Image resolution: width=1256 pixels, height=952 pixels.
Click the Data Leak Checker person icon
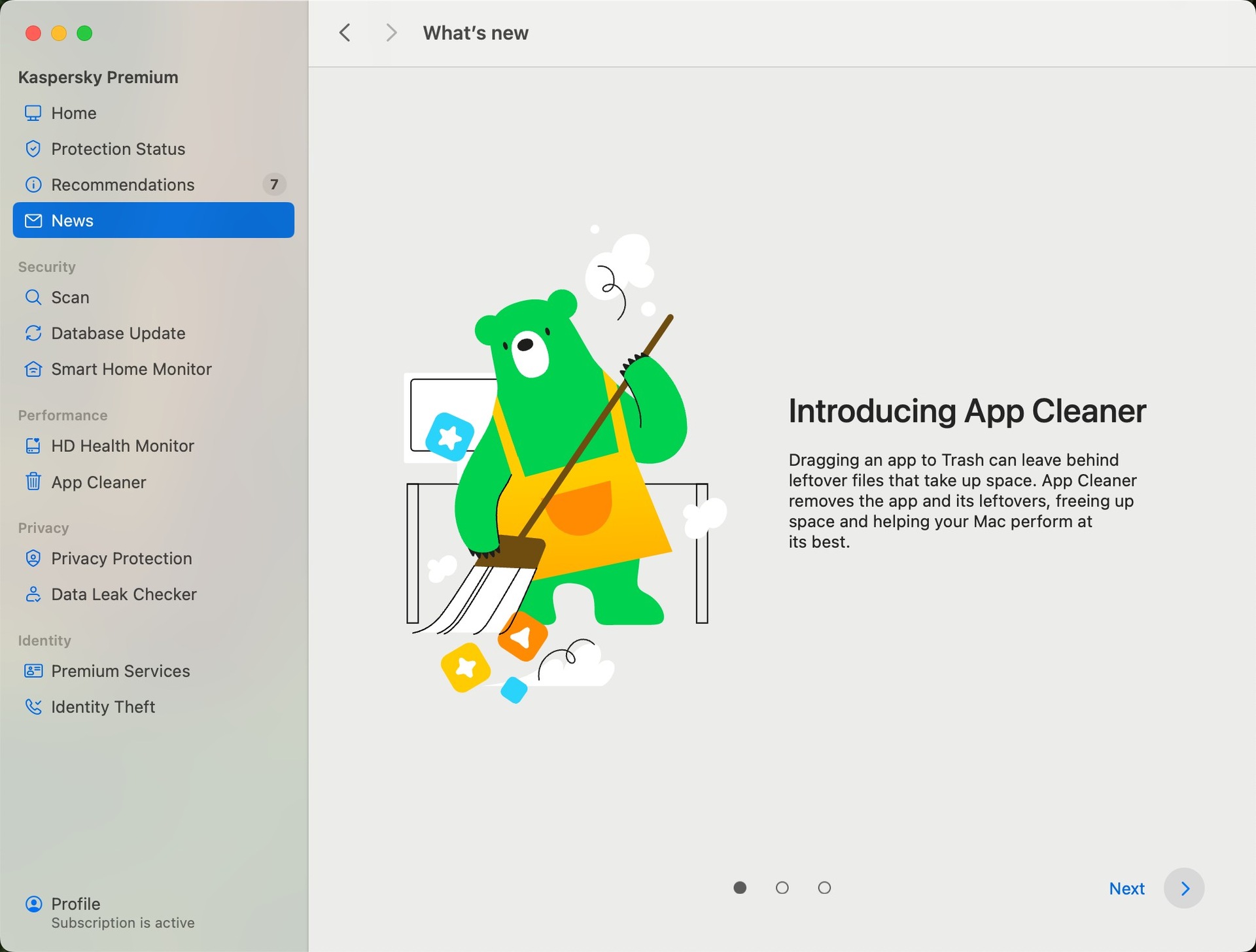33,594
